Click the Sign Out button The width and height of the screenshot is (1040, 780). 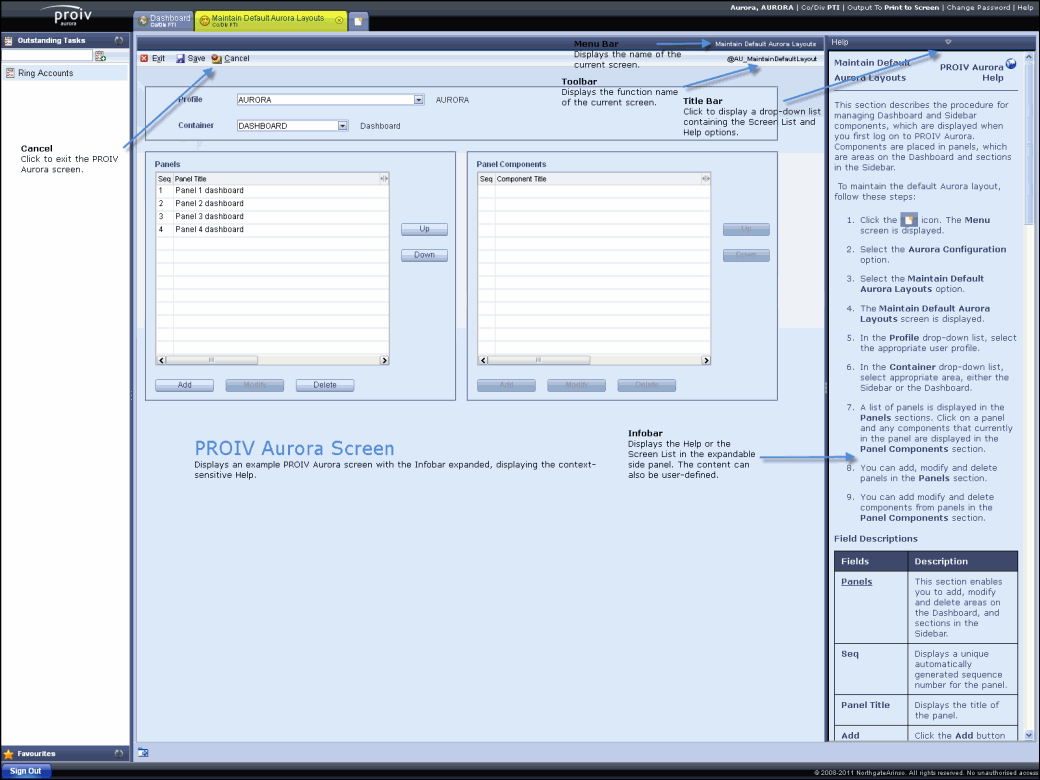(x=26, y=771)
